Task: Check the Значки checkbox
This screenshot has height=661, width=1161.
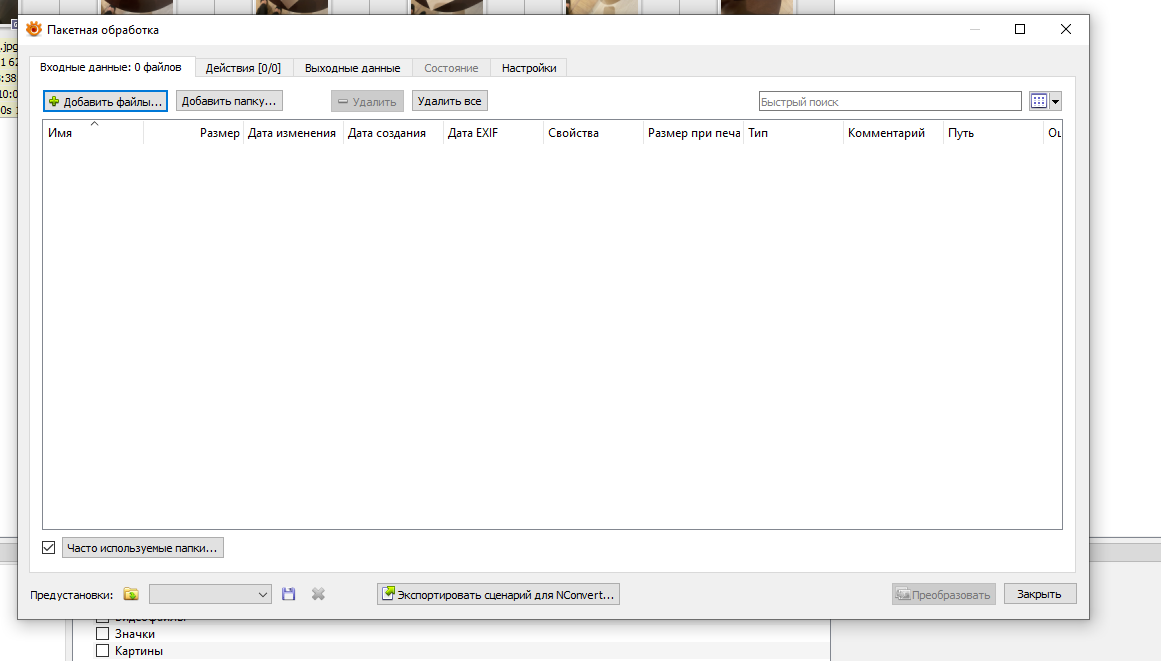Action: [102, 634]
